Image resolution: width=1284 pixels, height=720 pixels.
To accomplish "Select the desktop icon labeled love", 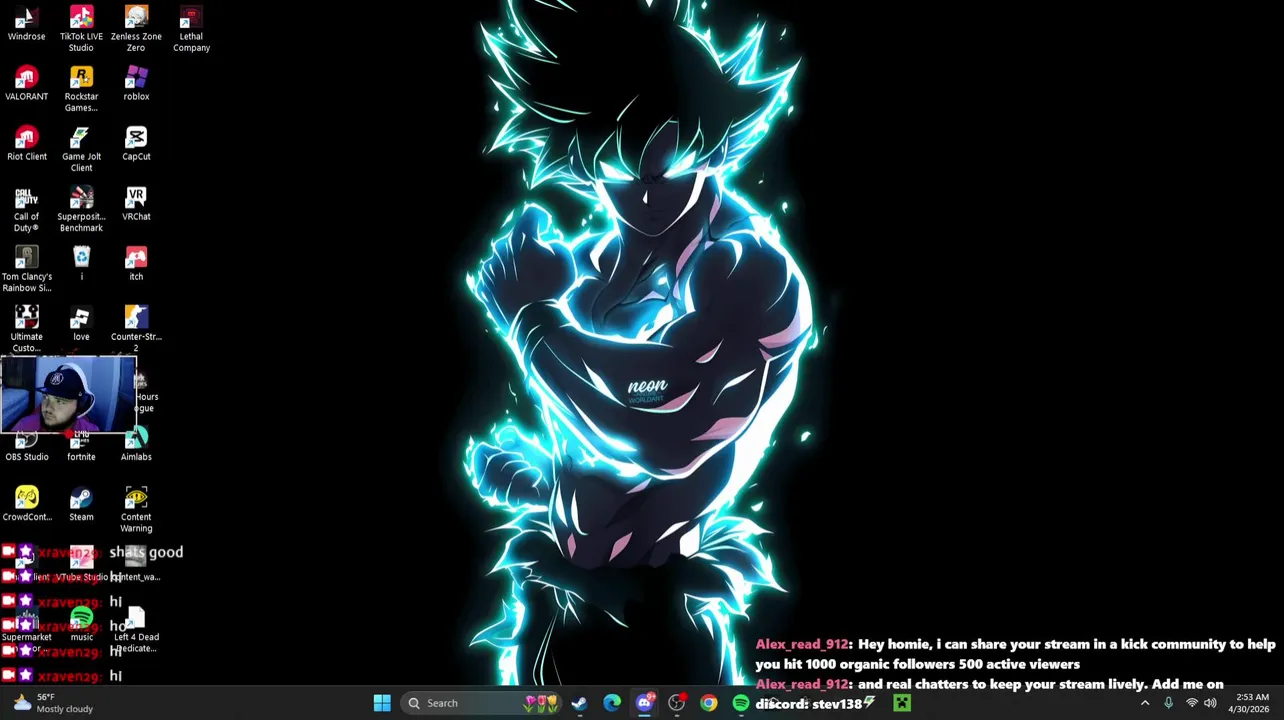I will 81,324.
